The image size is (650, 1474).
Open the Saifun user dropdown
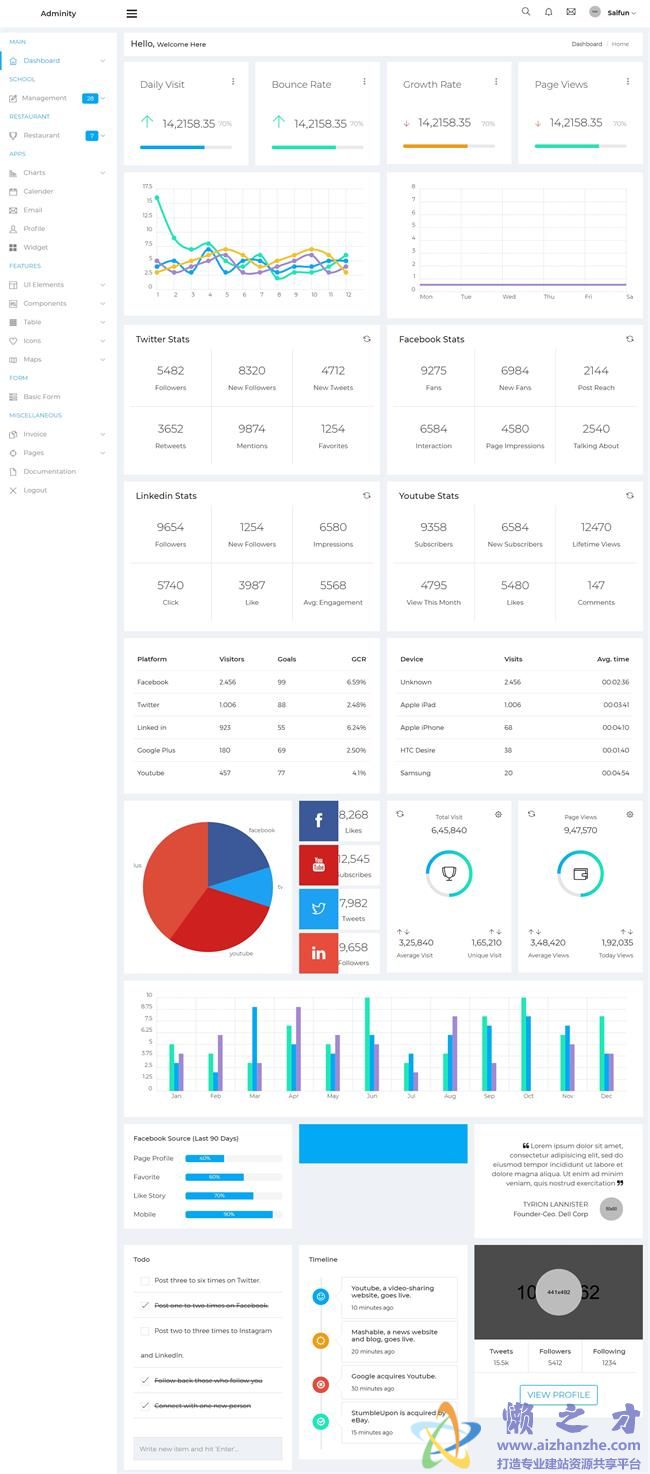coord(611,13)
